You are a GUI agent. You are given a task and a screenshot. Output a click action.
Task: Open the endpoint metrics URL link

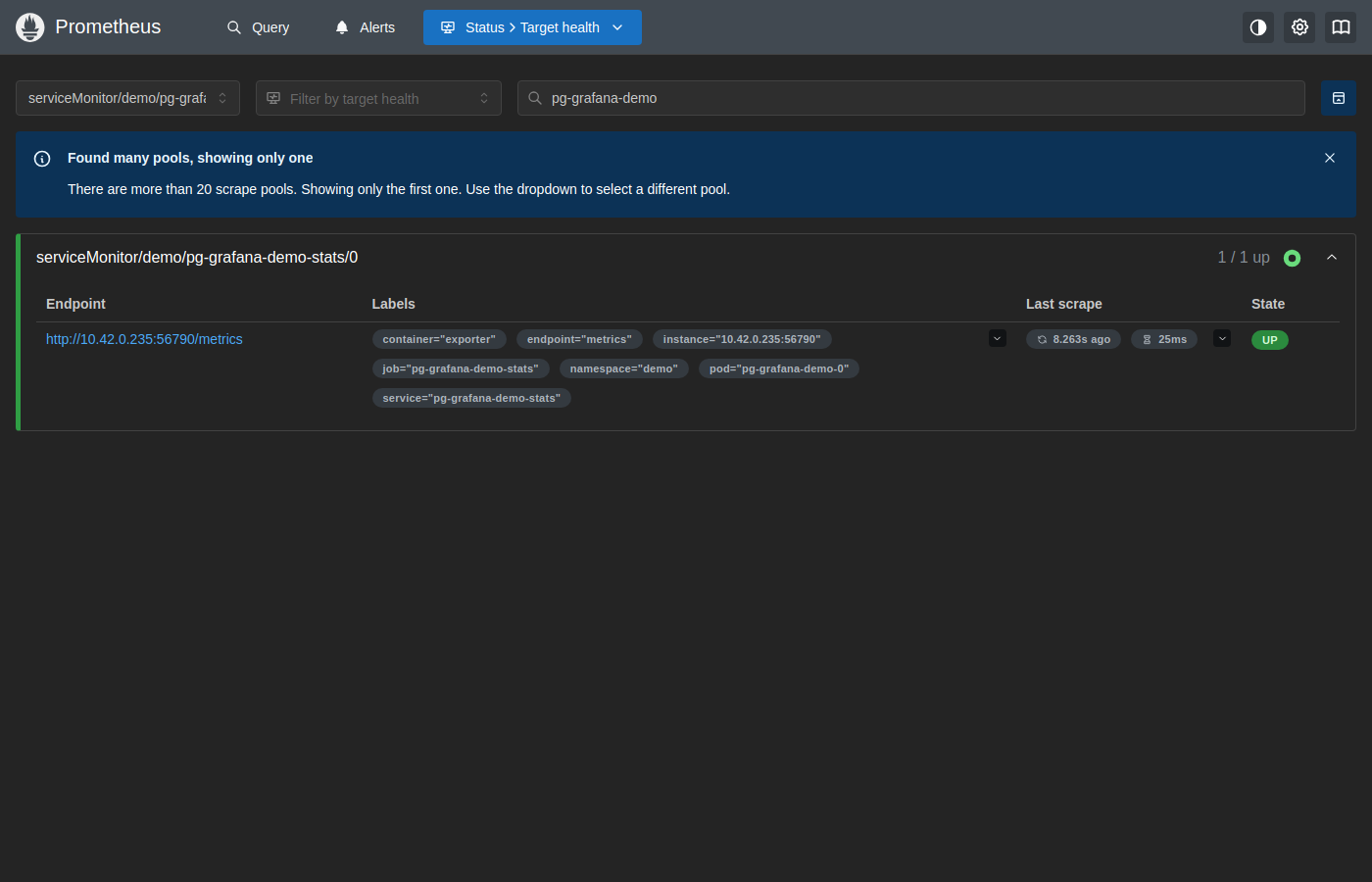tap(144, 339)
